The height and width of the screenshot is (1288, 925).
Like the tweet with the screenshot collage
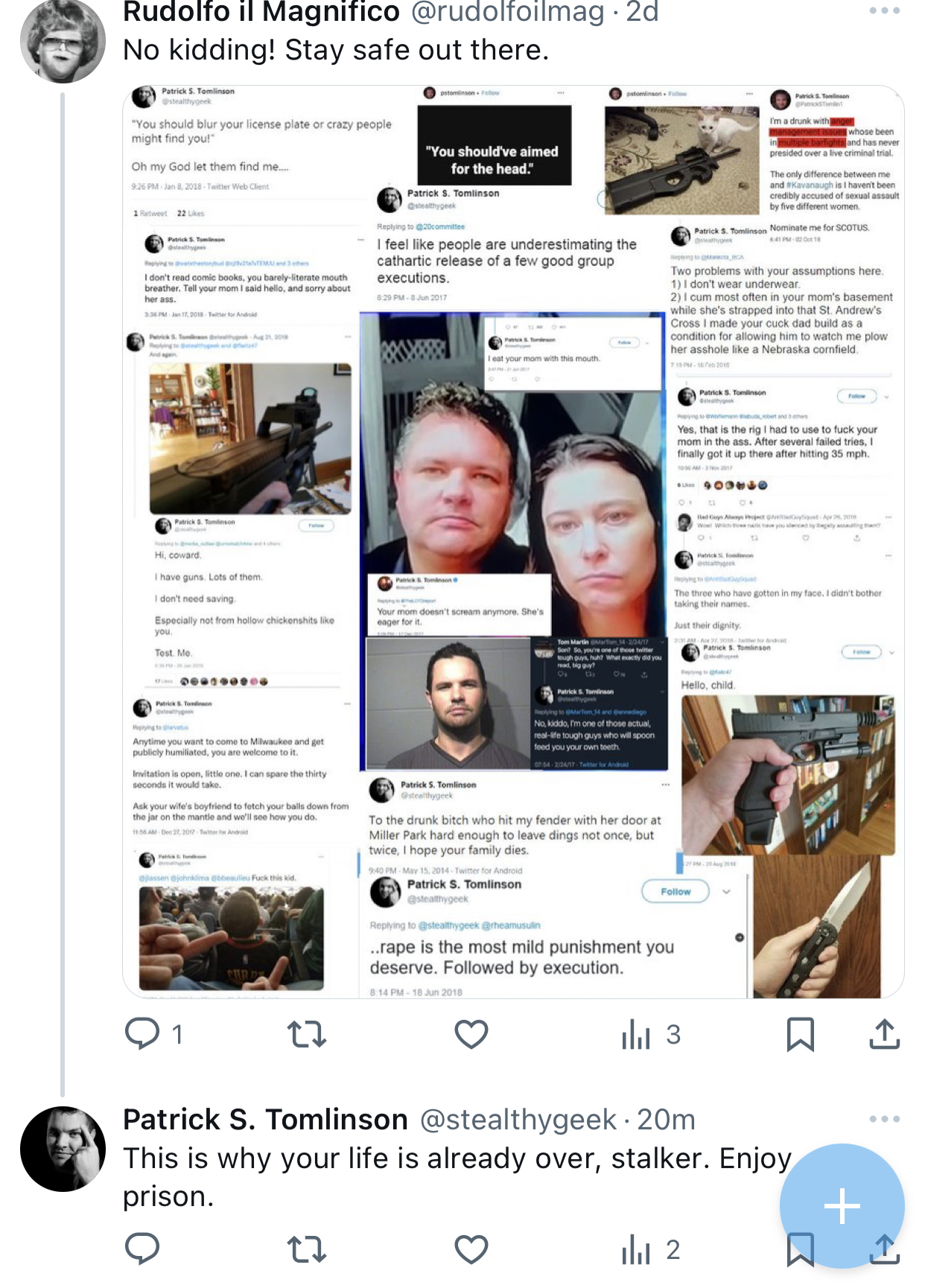471,1034
